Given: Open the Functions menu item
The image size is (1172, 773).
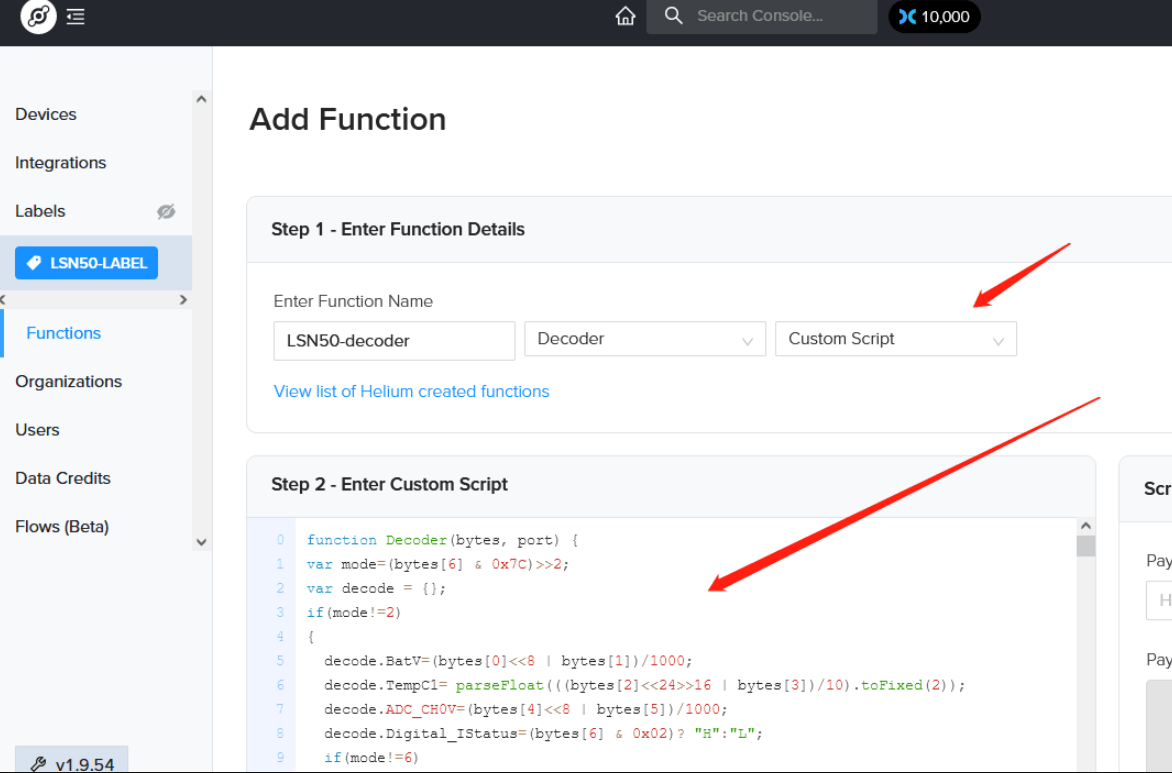Looking at the screenshot, I should (x=64, y=333).
